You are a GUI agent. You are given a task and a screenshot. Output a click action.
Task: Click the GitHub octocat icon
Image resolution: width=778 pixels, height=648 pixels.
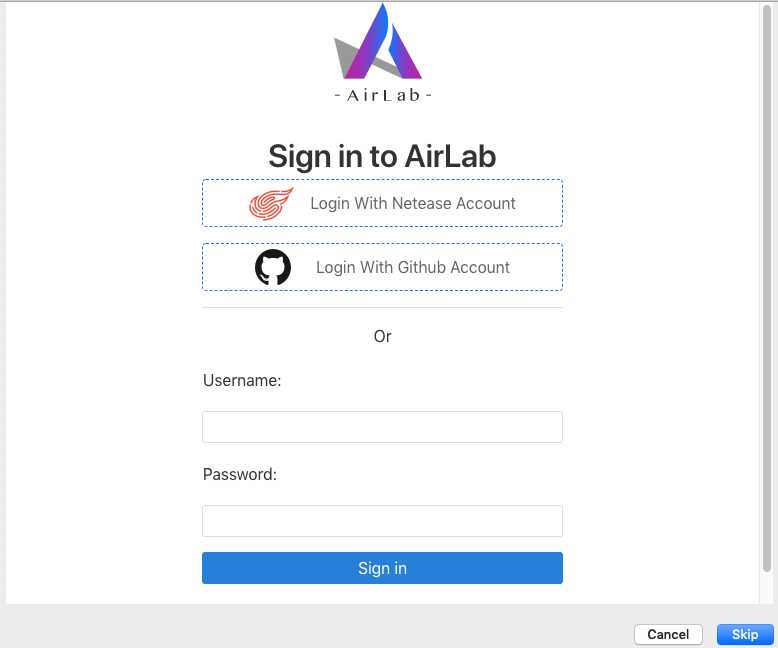pos(273,267)
